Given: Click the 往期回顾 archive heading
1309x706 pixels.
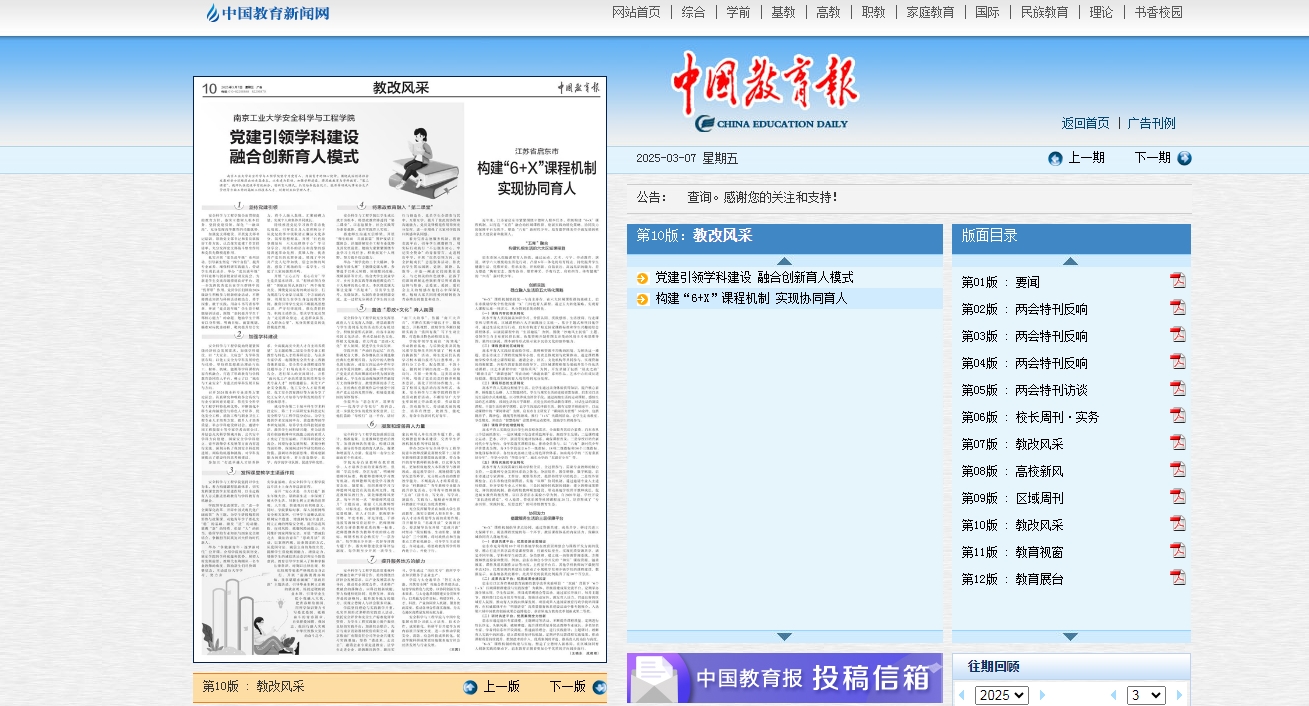Looking at the screenshot, I should pos(993,667).
